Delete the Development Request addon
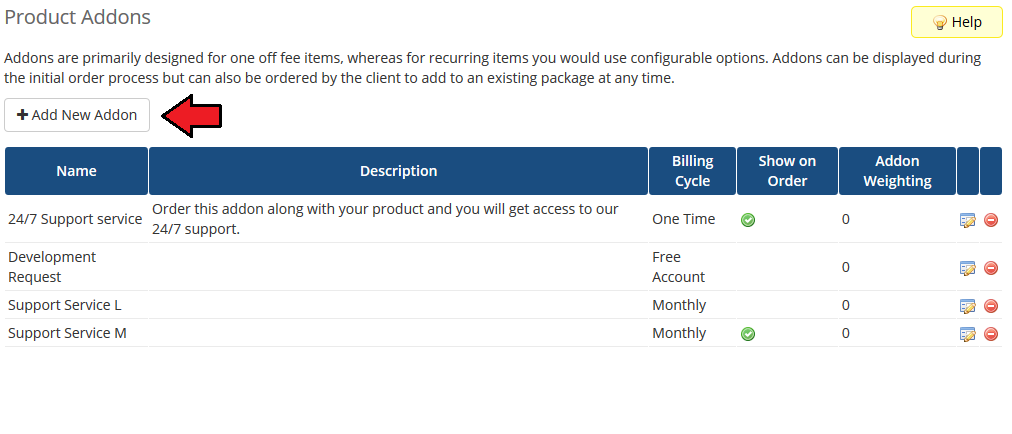This screenshot has width=1012, height=434. click(x=991, y=268)
